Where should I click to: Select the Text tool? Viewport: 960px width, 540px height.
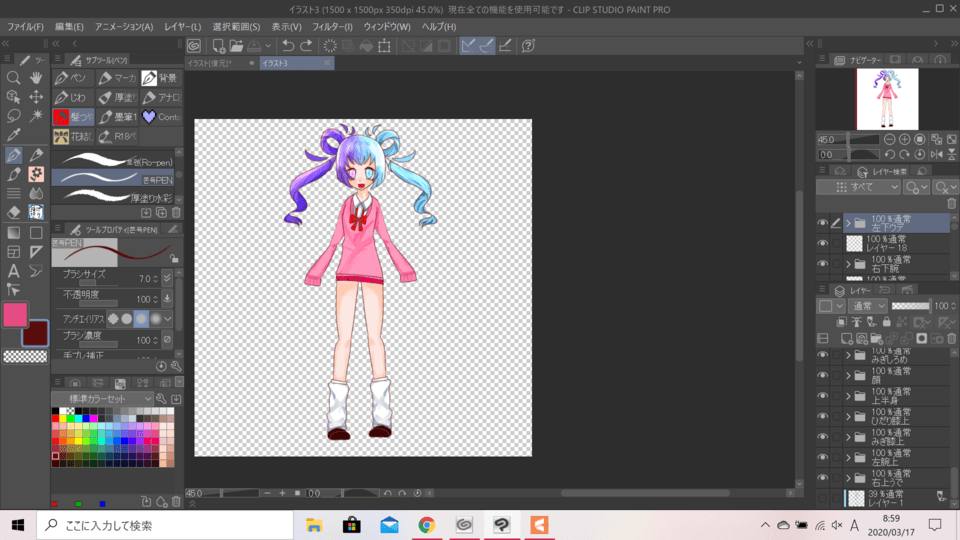[13, 271]
